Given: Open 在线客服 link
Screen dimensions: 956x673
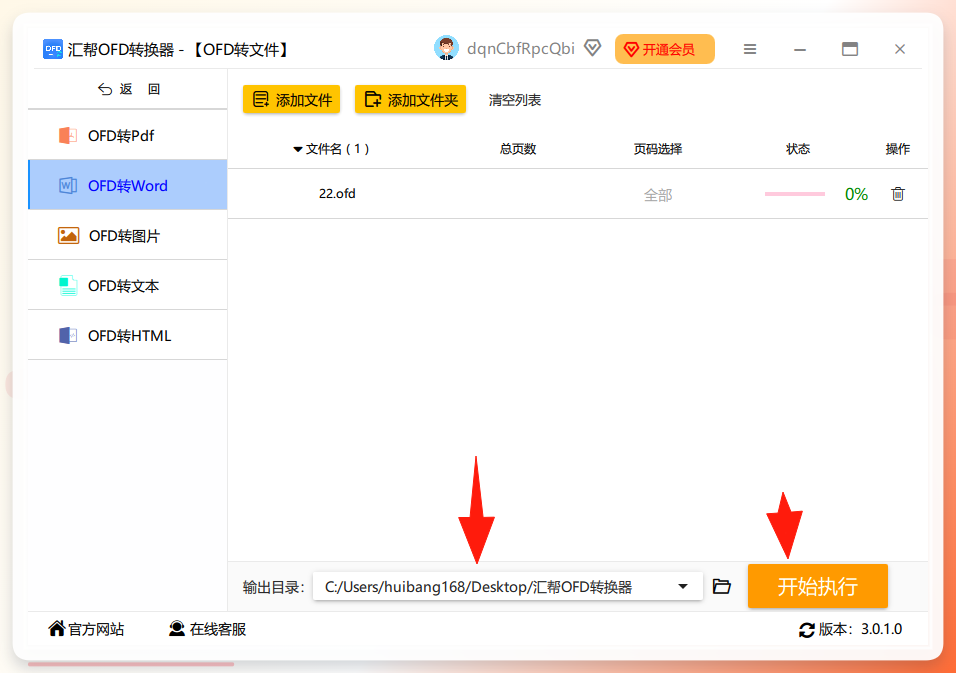Looking at the screenshot, I should click(207, 629).
